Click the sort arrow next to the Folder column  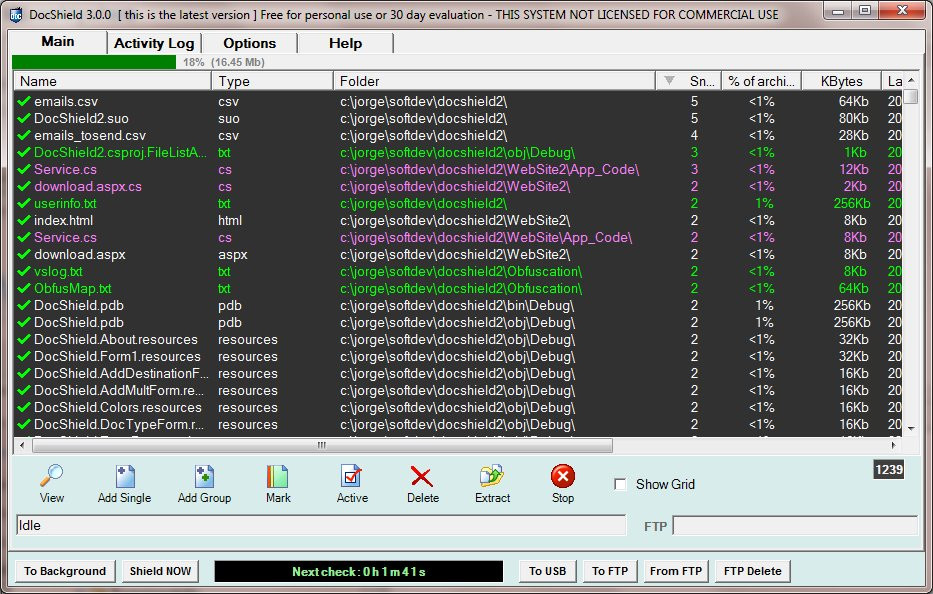669,80
